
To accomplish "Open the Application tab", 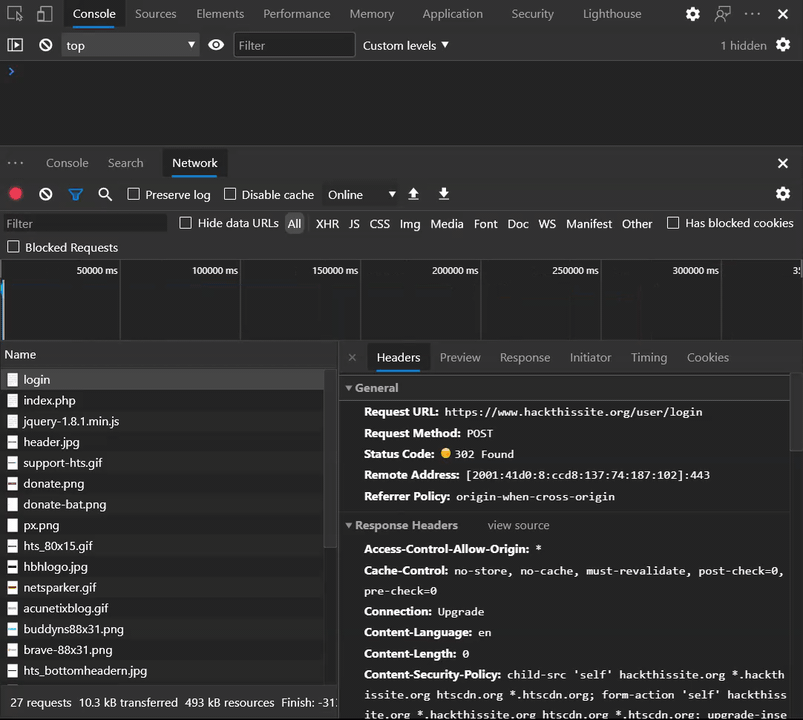I will (x=453, y=14).
